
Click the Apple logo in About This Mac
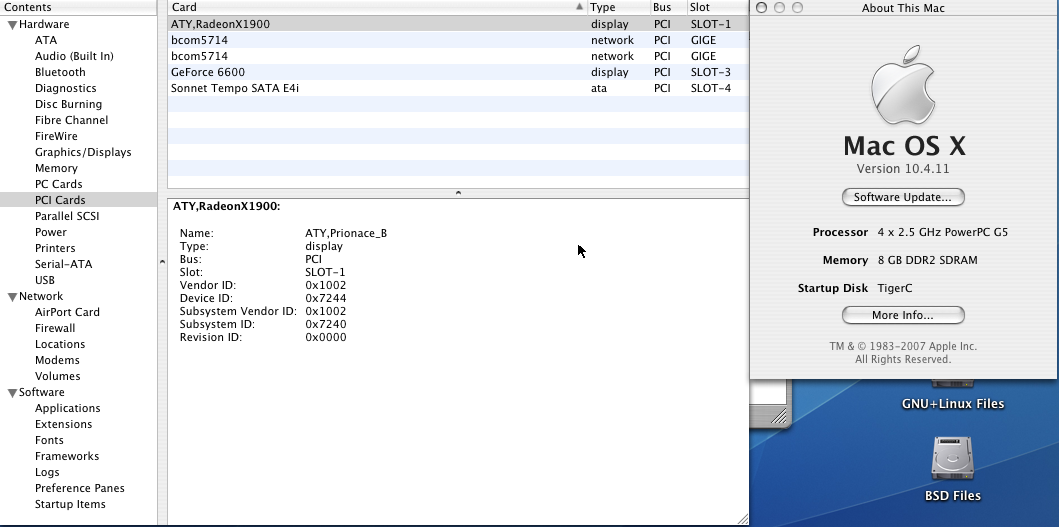[903, 85]
